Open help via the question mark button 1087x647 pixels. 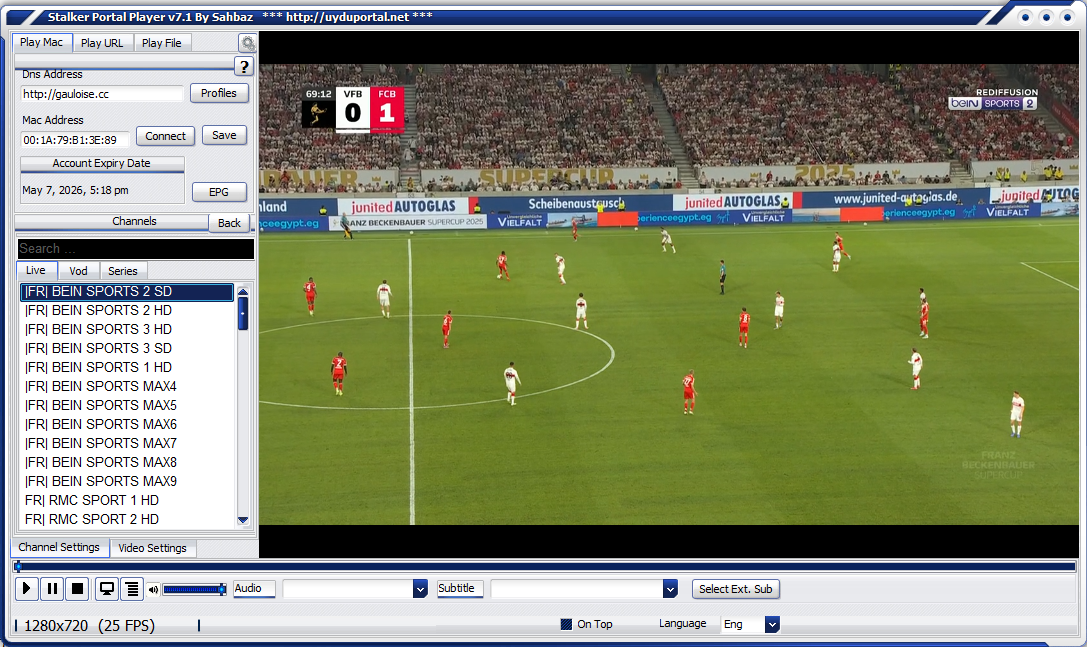(243, 67)
